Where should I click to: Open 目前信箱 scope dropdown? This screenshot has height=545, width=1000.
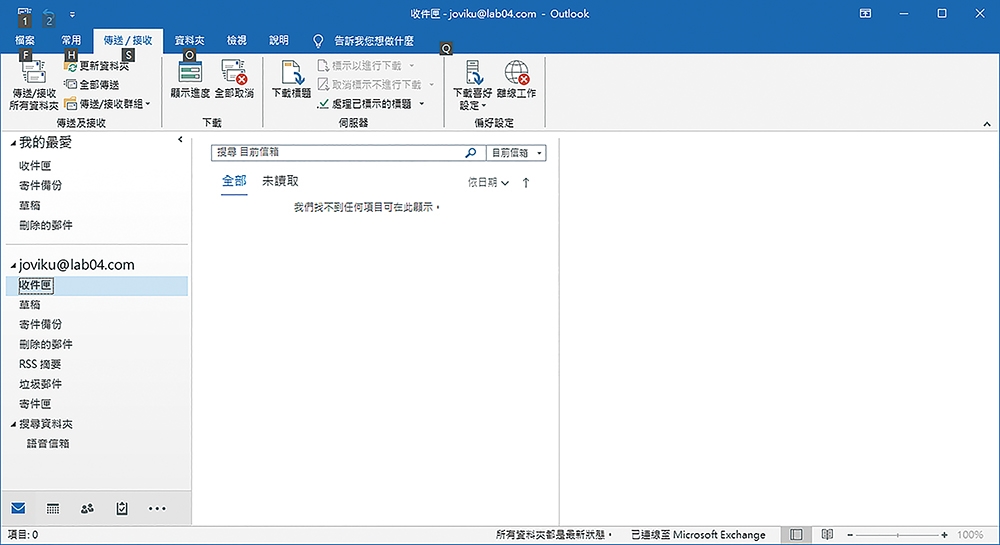coord(516,153)
